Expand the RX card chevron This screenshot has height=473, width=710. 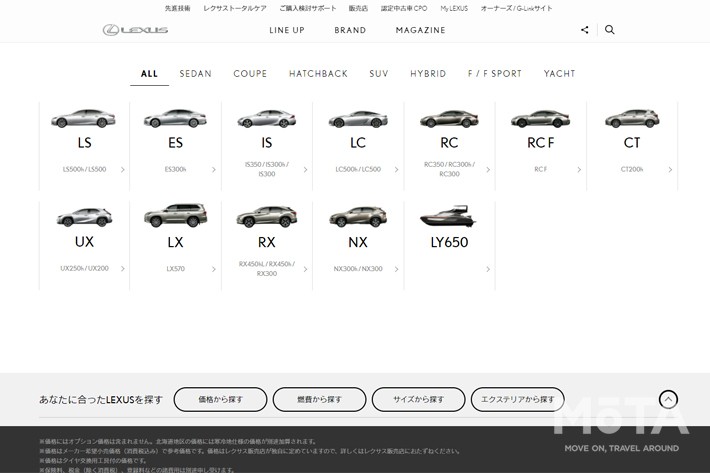[305, 269]
